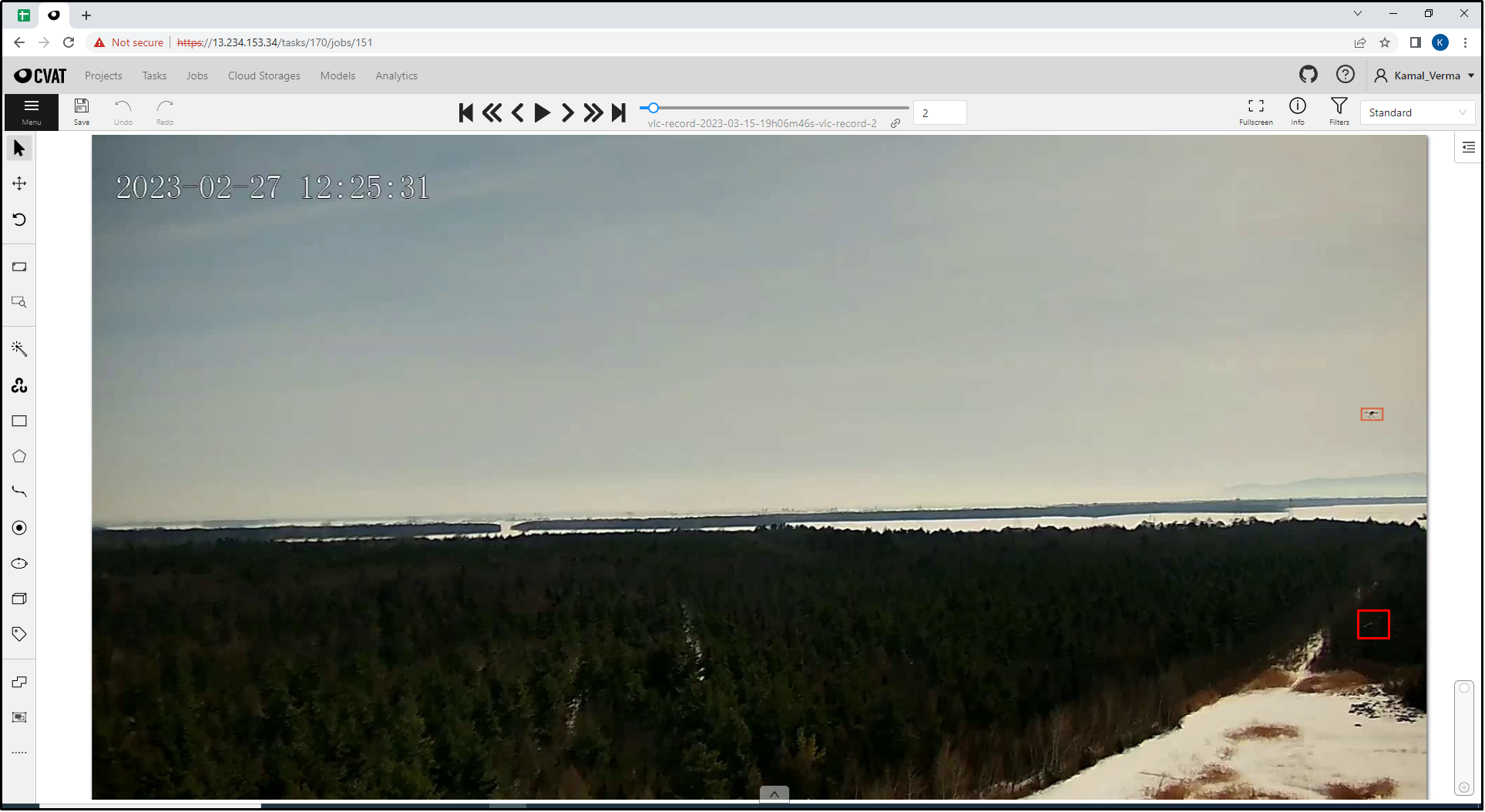Image resolution: width=1485 pixels, height=812 pixels.
Task: Open the OpenCV tools icon
Action: [x=19, y=385]
